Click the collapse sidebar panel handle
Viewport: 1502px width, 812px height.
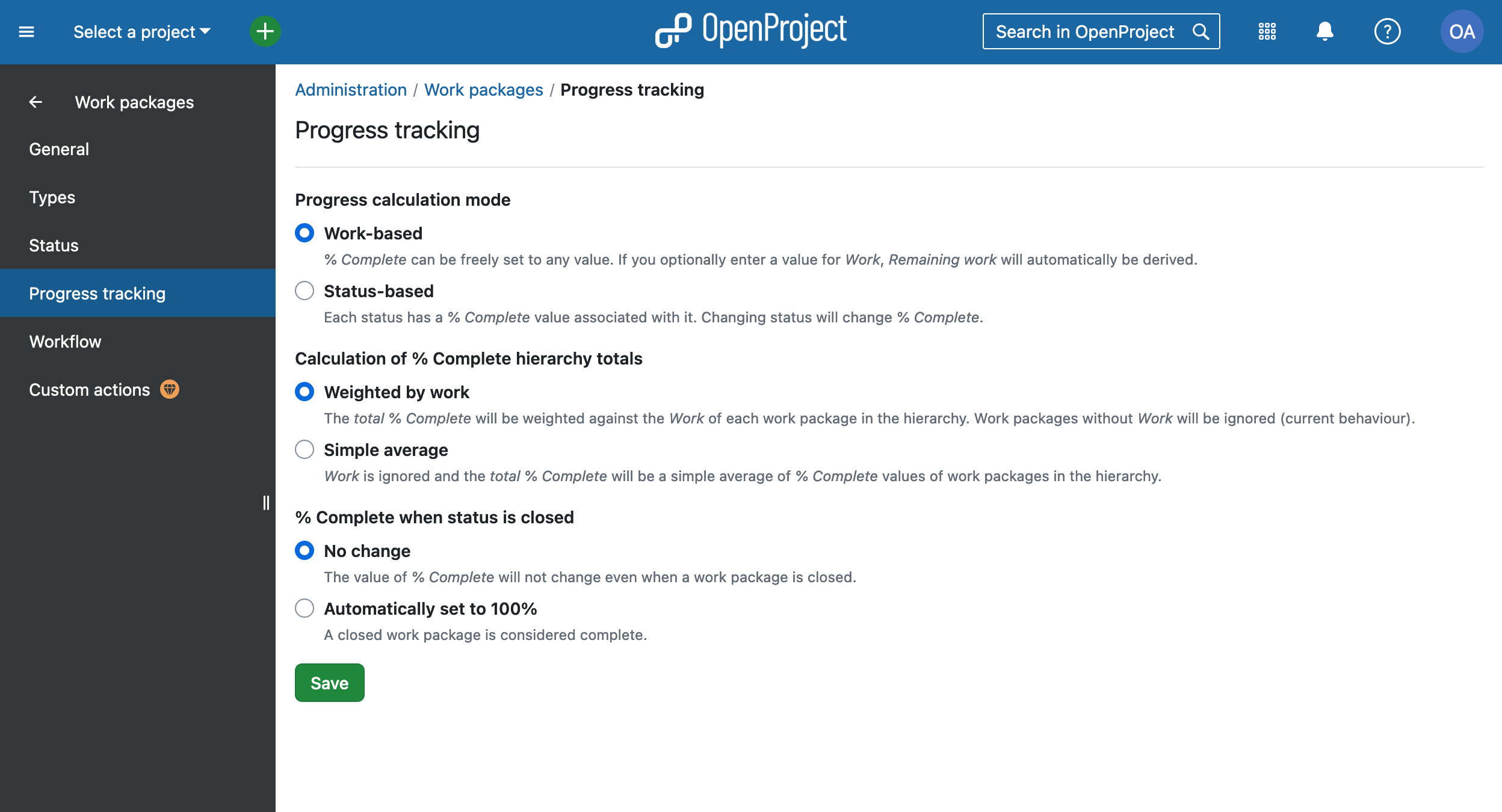pyautogui.click(x=266, y=501)
